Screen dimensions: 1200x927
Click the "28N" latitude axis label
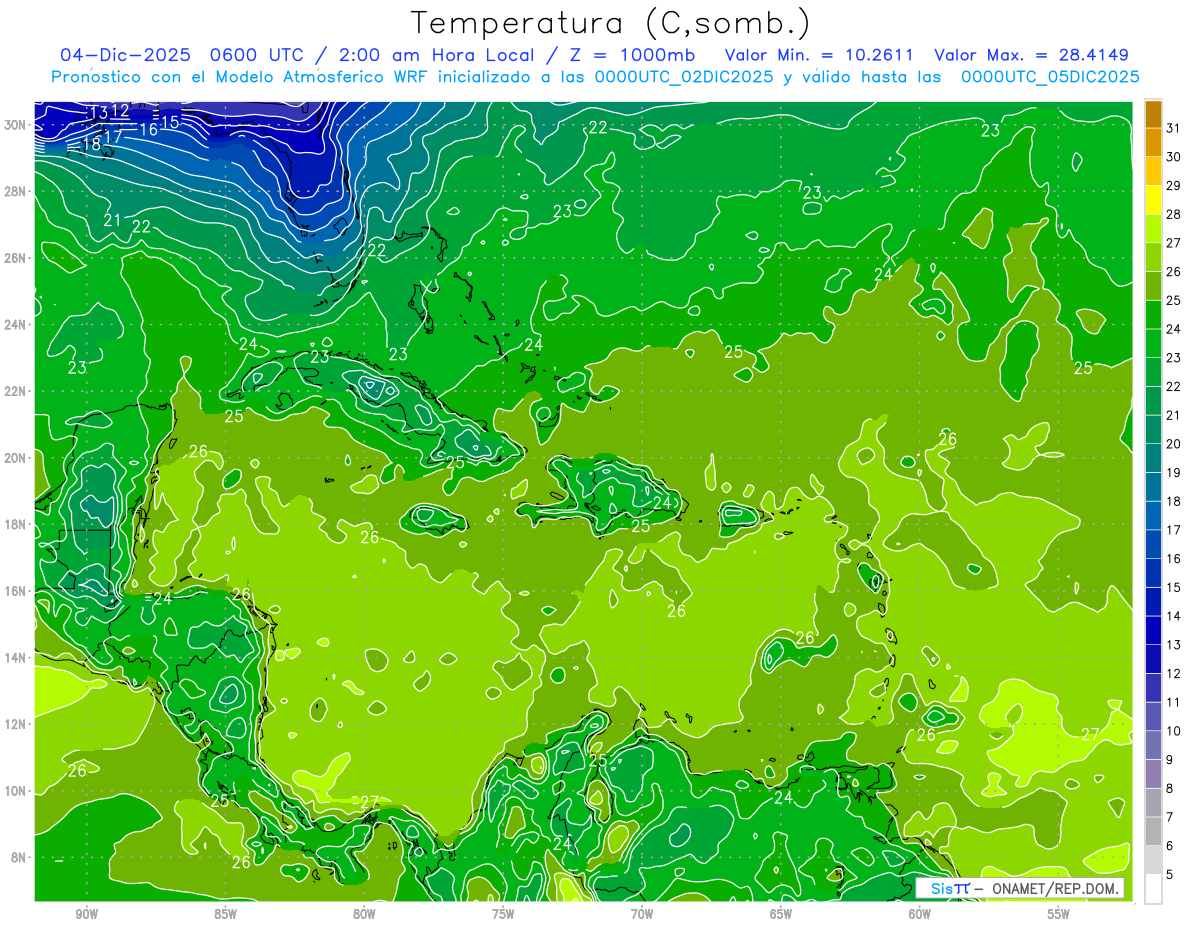tap(14, 191)
